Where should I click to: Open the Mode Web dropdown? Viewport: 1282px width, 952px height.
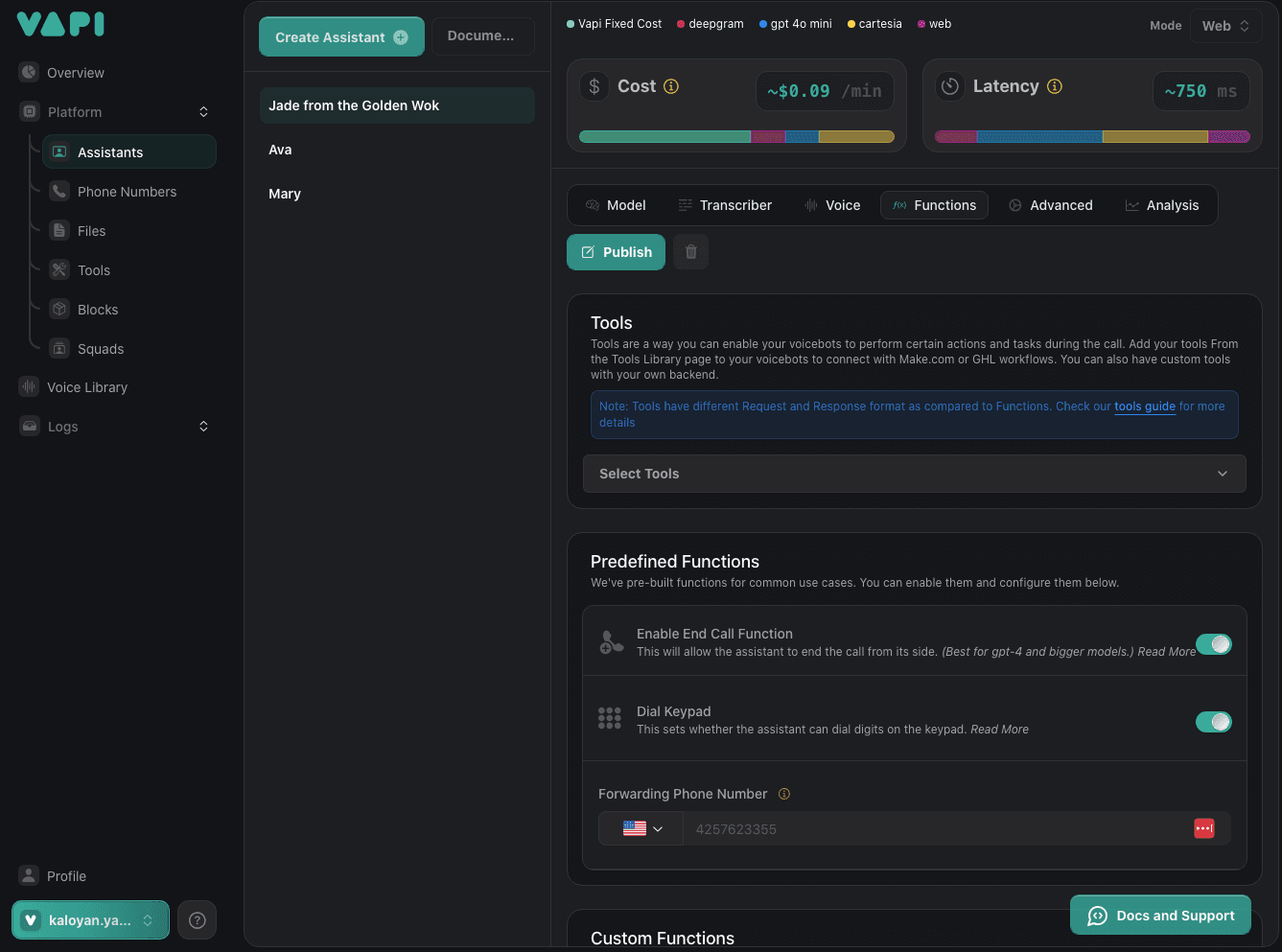[x=1225, y=26]
